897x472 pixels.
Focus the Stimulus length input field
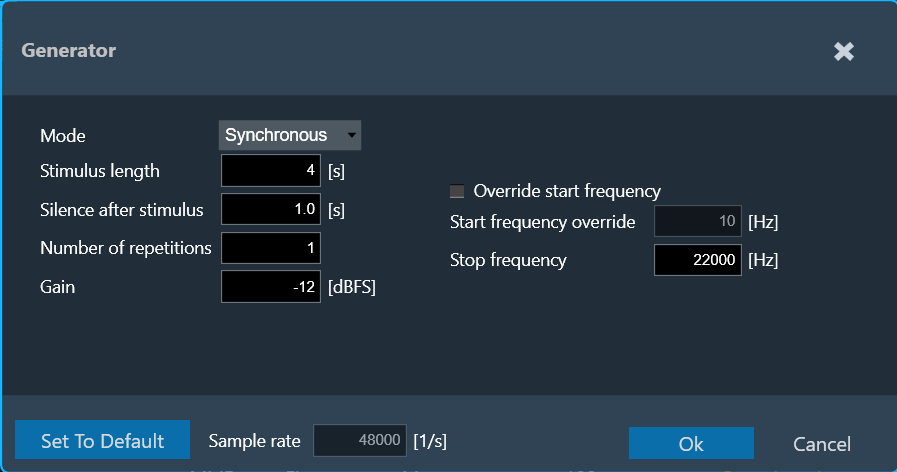271,170
